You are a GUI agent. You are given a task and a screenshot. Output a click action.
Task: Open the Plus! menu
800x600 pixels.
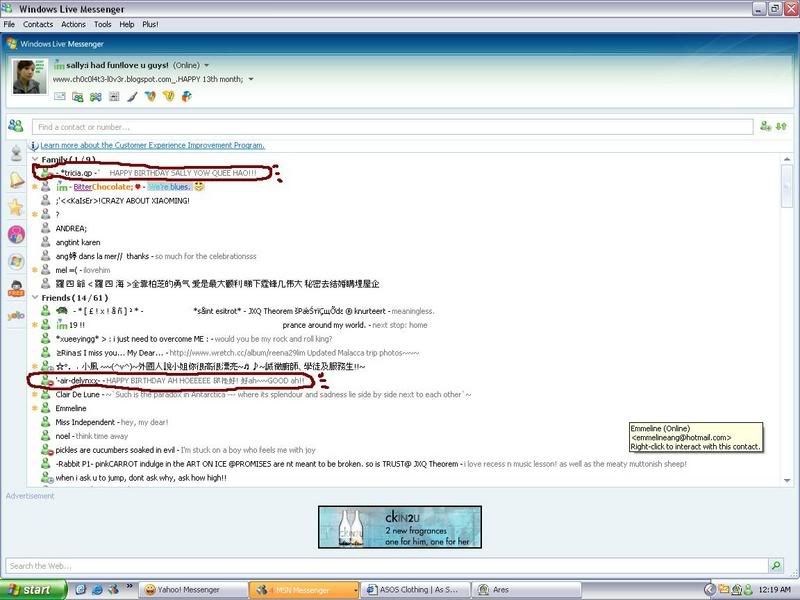click(150, 24)
